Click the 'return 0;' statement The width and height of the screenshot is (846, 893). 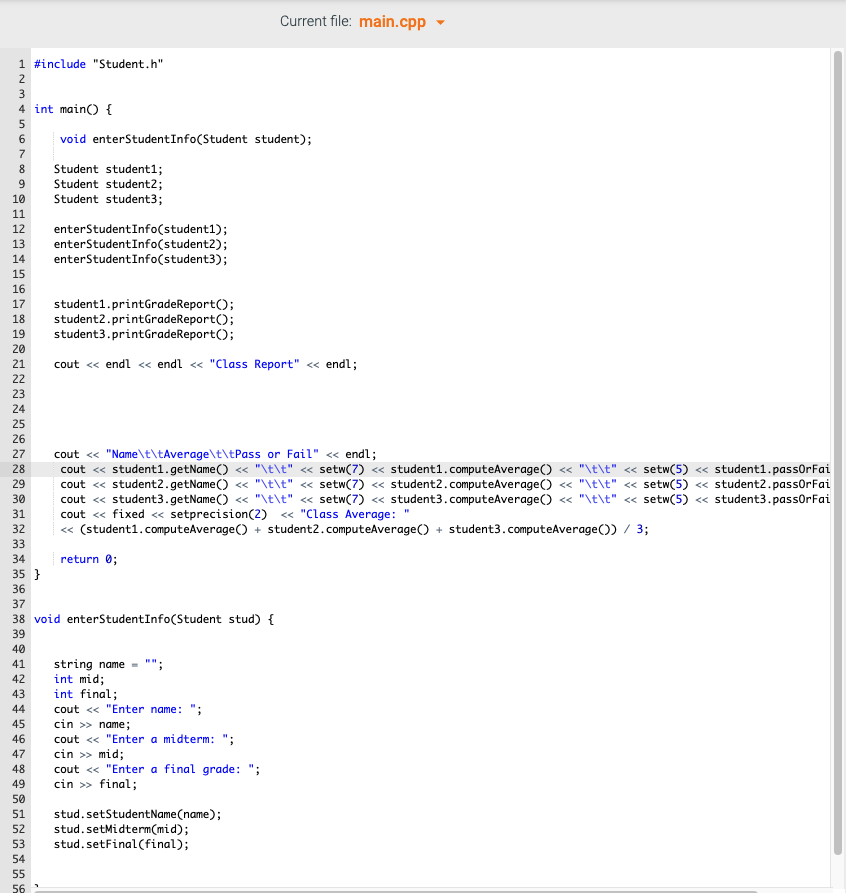89,559
